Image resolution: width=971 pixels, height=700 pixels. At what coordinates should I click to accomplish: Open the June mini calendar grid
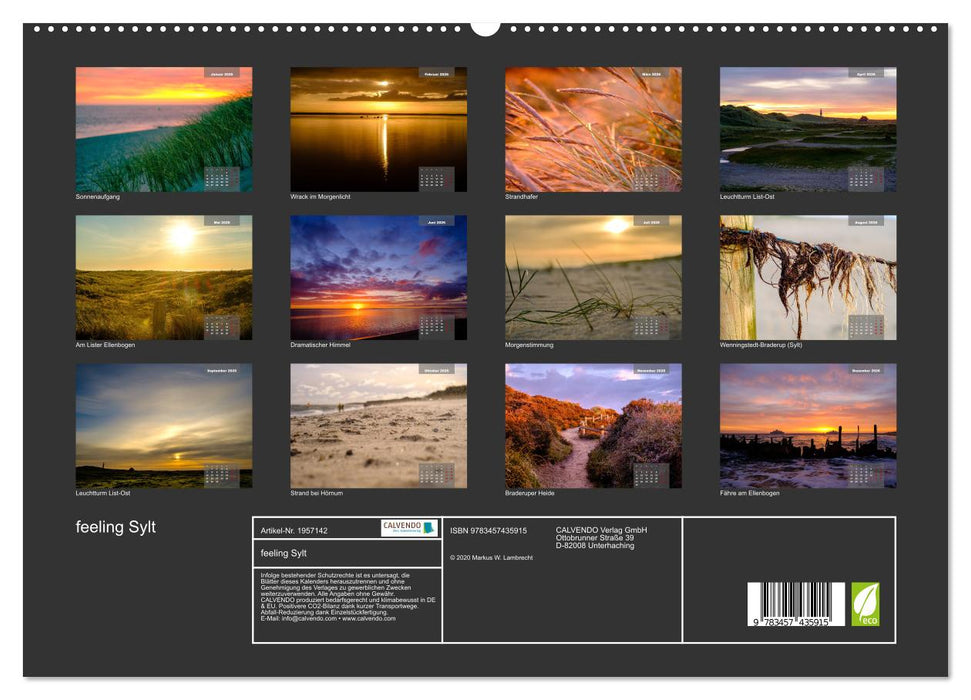435,325
